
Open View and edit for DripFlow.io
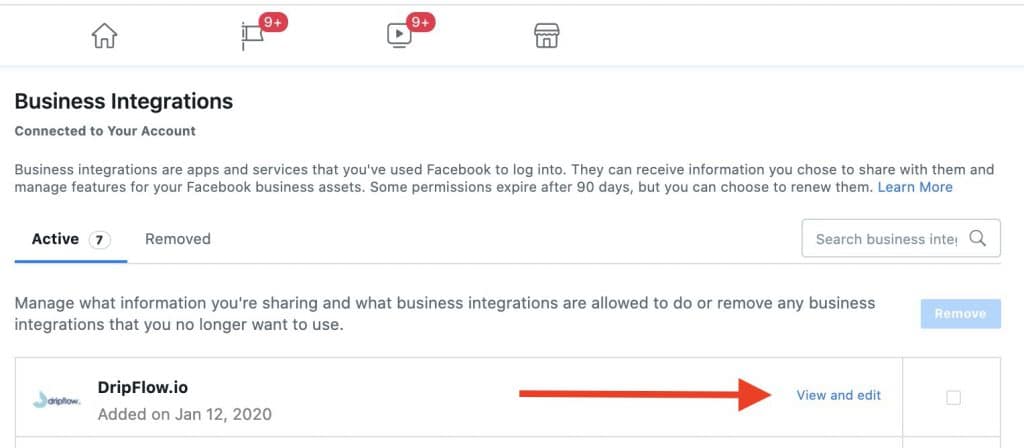pyautogui.click(x=839, y=395)
